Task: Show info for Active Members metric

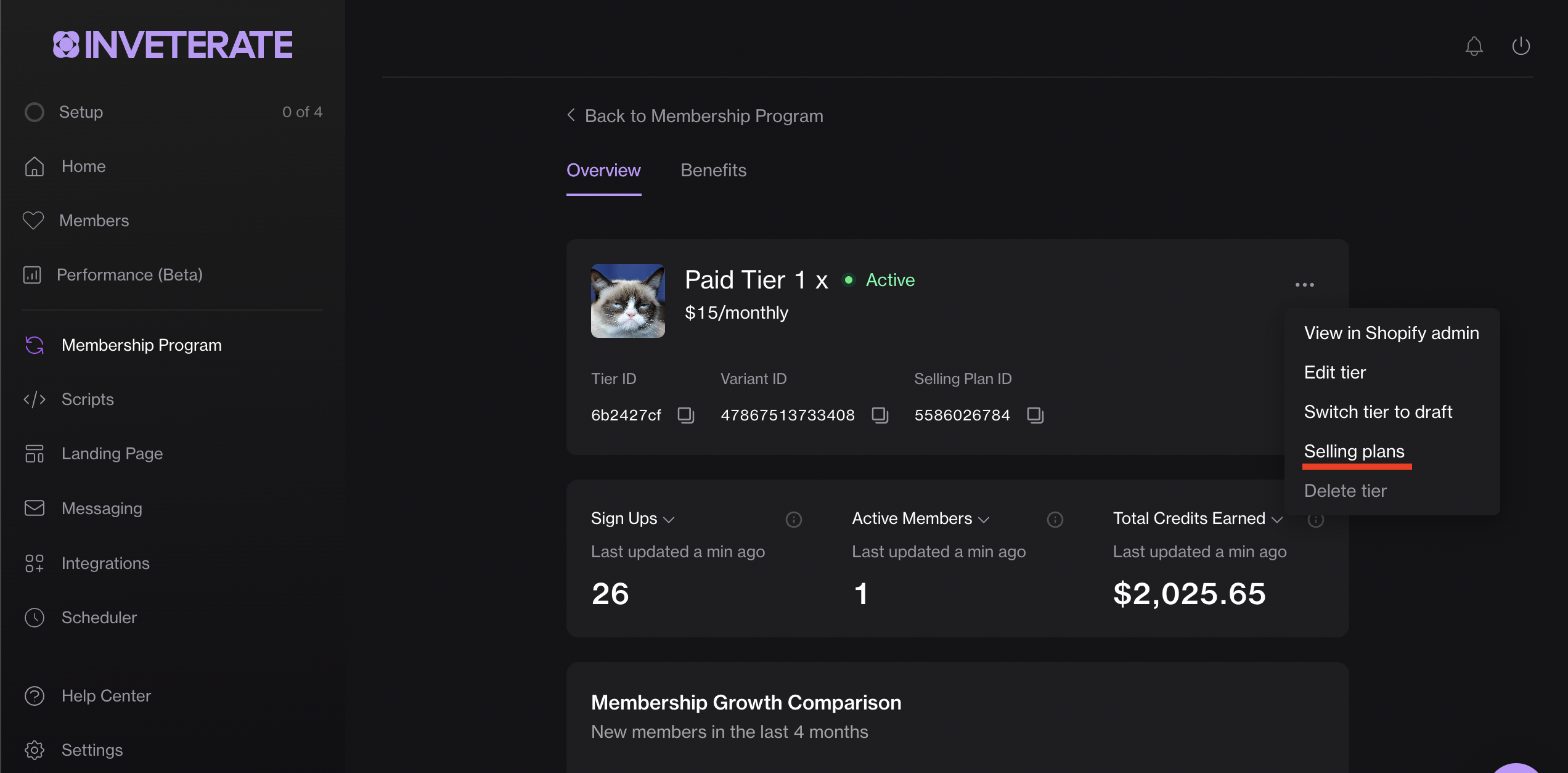Action: coord(1055,520)
